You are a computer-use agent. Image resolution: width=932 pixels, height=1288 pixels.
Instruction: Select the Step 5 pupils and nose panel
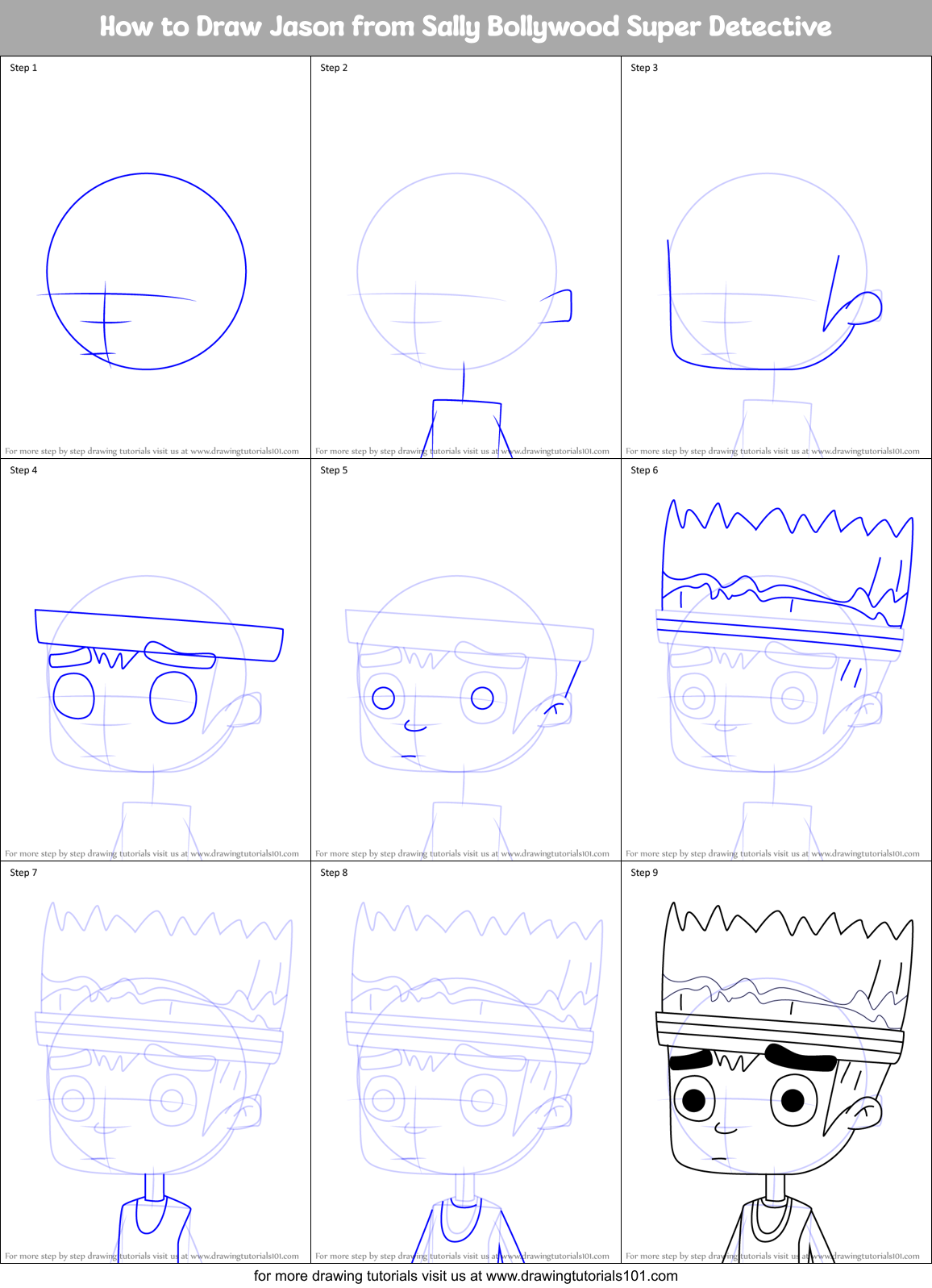point(466,660)
